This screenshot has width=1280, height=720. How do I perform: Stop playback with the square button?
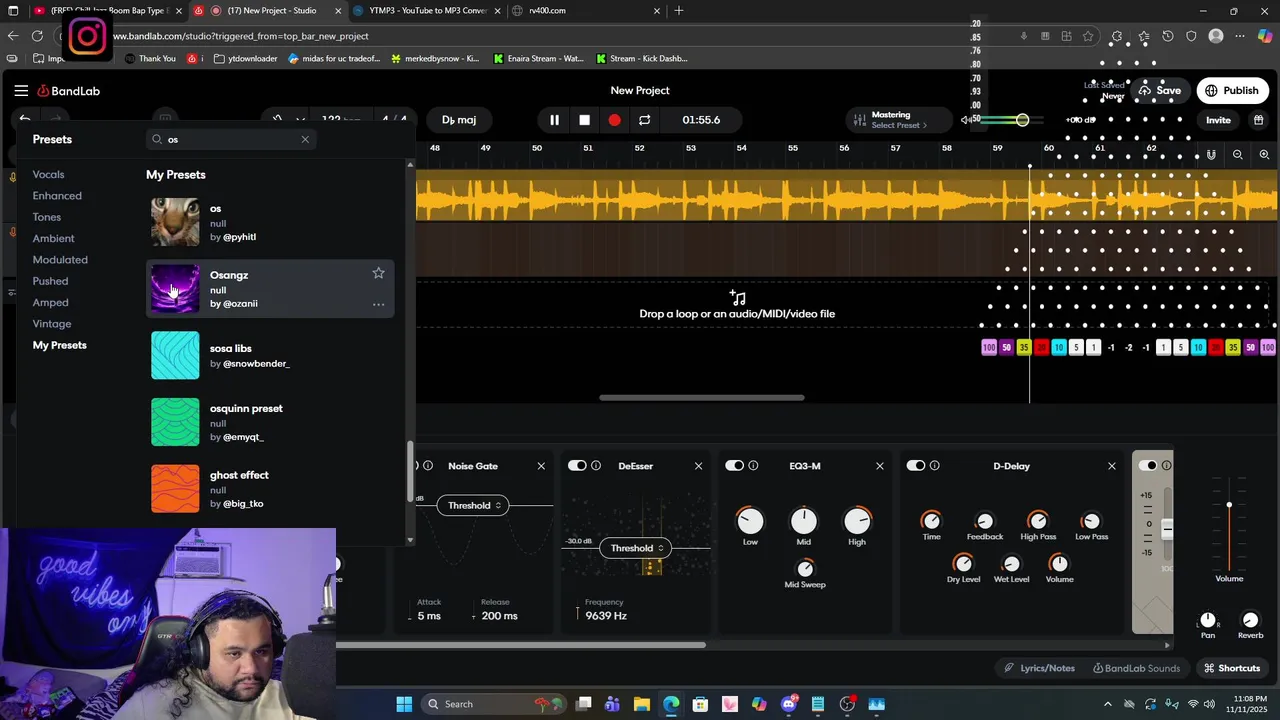point(585,120)
